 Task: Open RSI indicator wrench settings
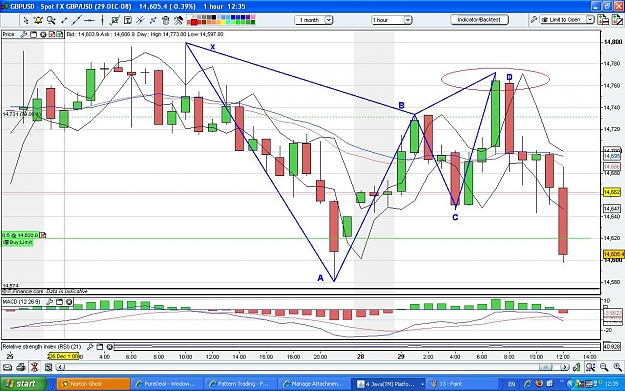tap(90, 347)
